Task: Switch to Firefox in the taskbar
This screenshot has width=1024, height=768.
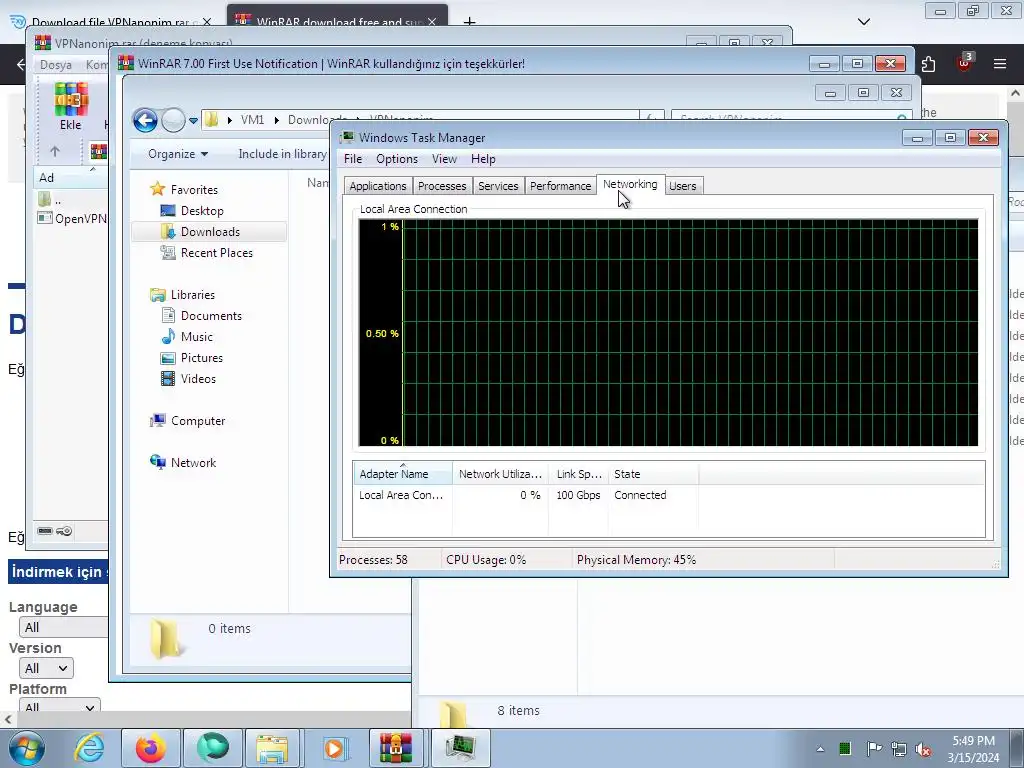Action: [x=150, y=748]
